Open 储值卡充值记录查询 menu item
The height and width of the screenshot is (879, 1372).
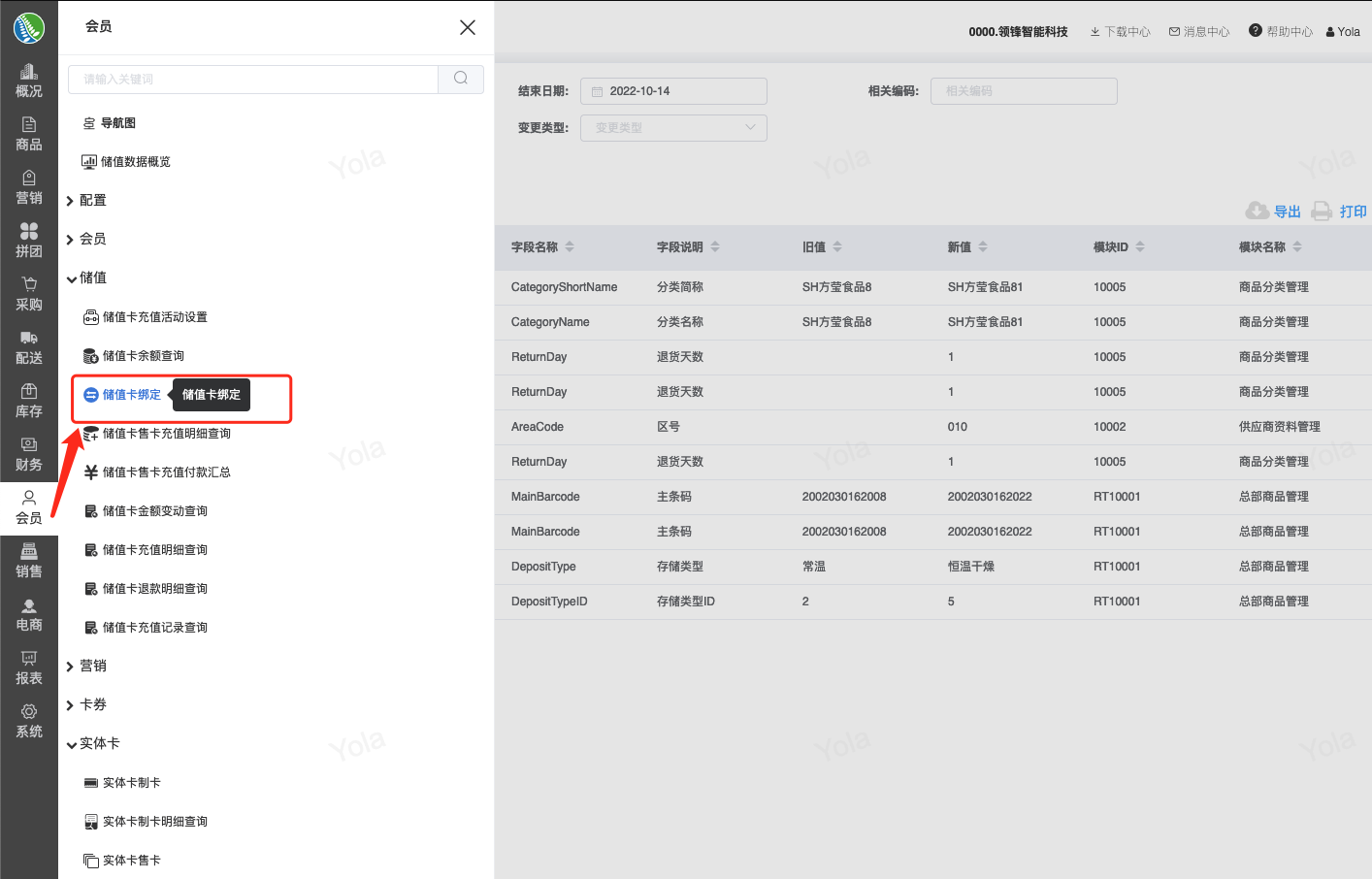coord(146,628)
